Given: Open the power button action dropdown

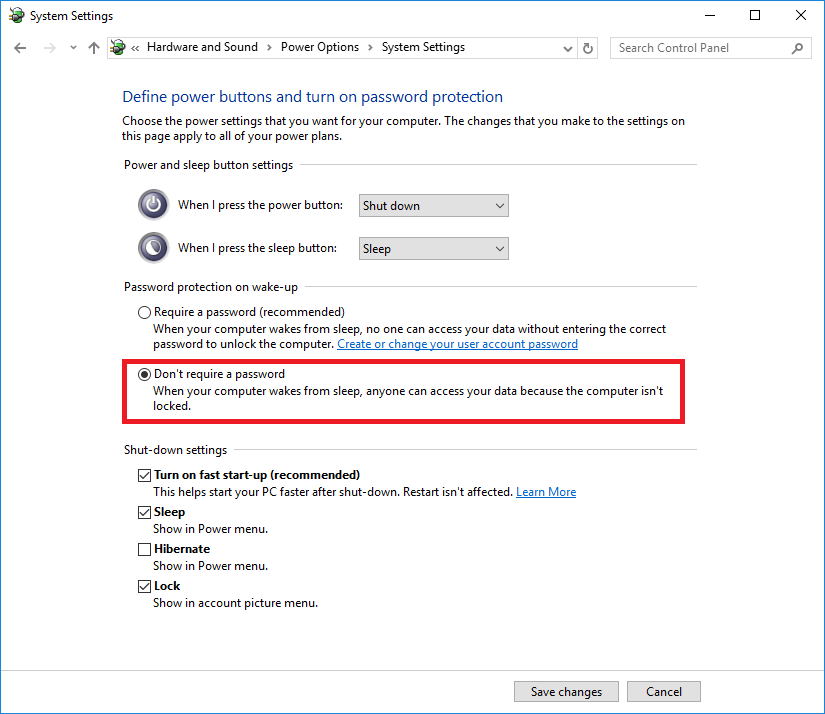Looking at the screenshot, I should click(434, 206).
